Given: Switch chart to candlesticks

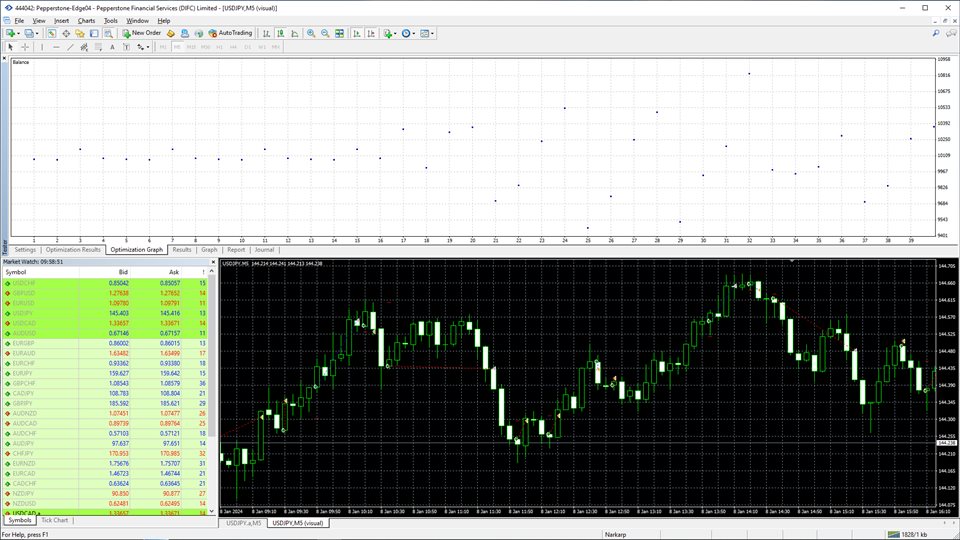Looking at the screenshot, I should click(280, 33).
